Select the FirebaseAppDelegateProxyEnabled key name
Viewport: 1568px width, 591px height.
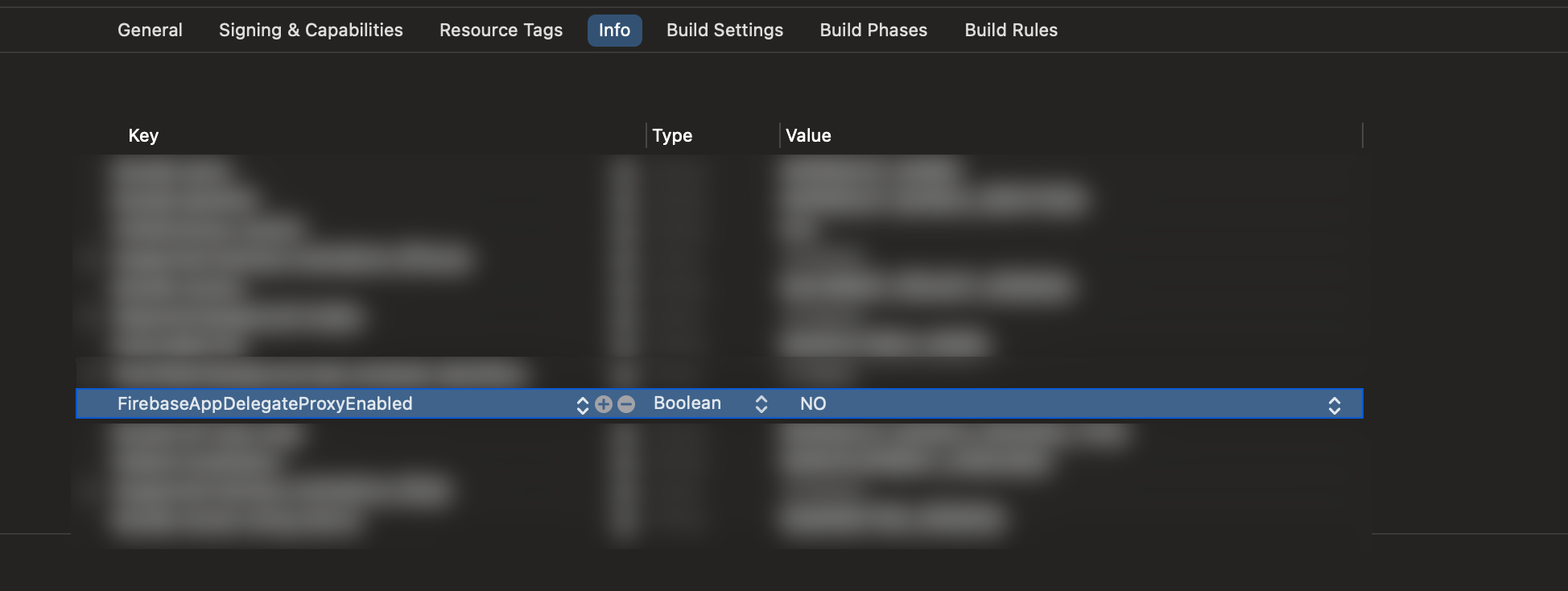click(265, 404)
